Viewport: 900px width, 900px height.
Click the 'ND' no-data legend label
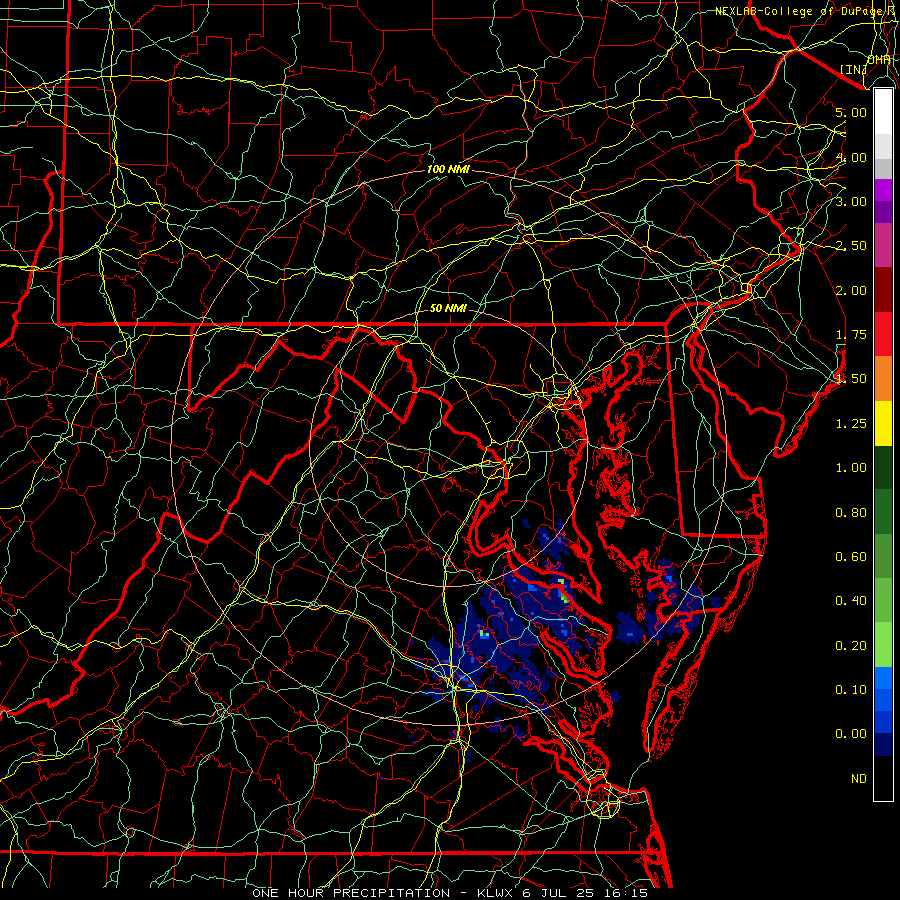pos(859,779)
